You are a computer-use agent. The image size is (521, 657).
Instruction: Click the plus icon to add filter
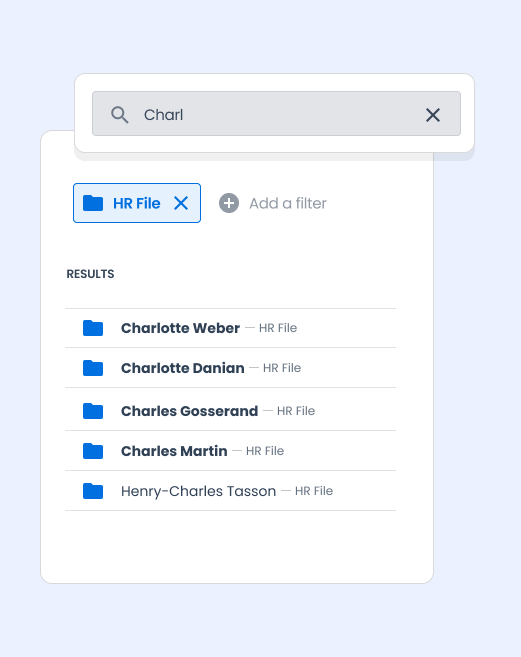[229, 203]
